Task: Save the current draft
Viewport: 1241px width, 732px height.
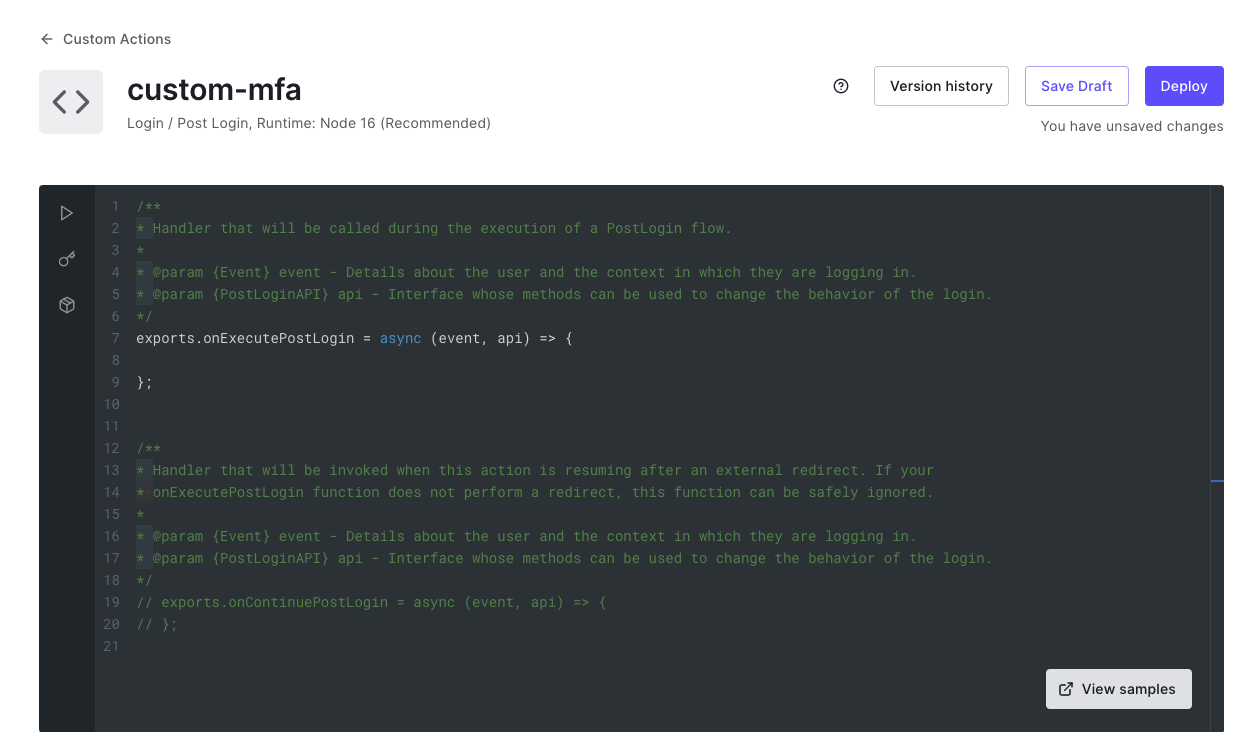Action: [1076, 86]
